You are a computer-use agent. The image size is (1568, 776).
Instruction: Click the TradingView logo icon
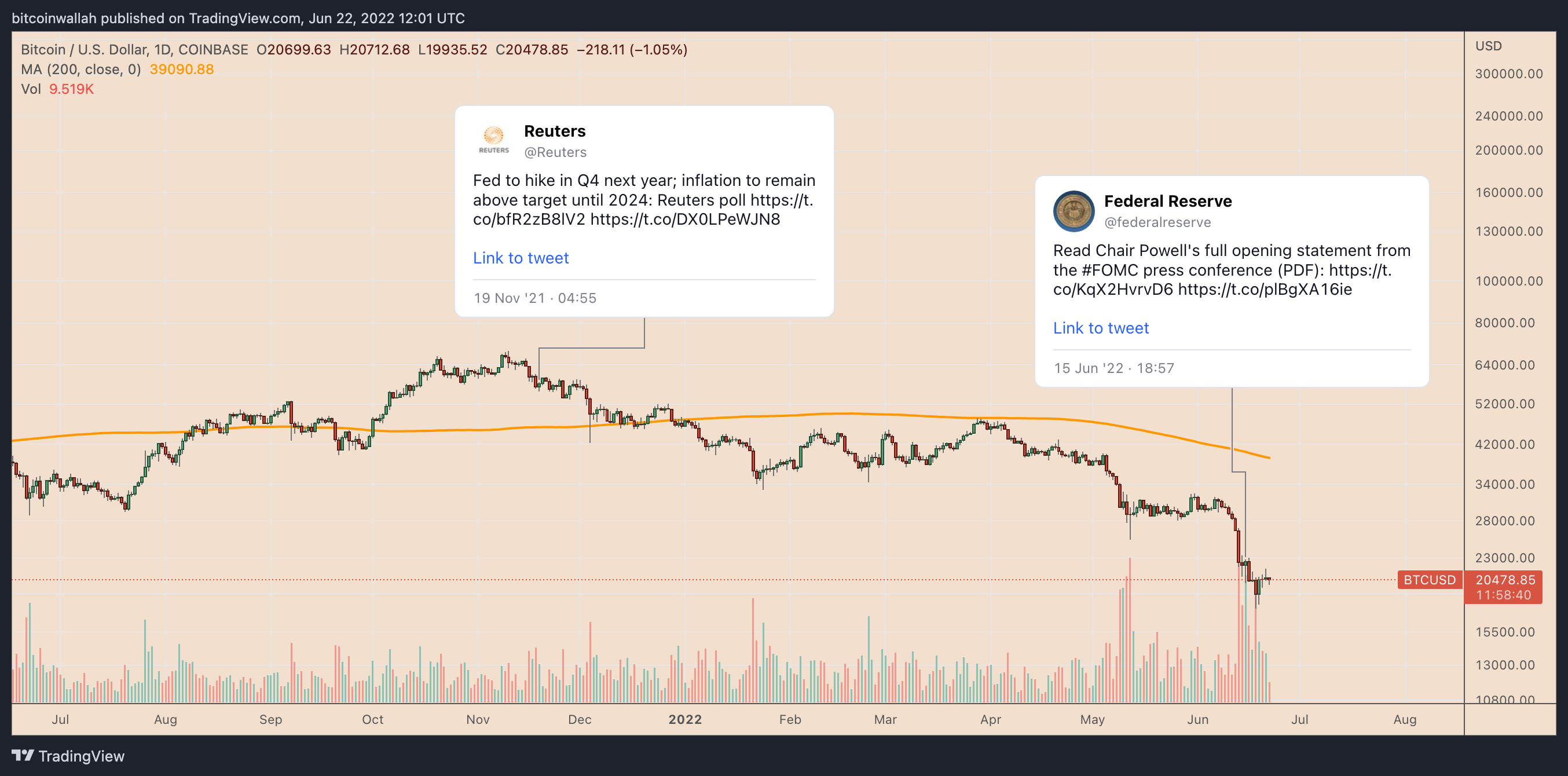23,755
